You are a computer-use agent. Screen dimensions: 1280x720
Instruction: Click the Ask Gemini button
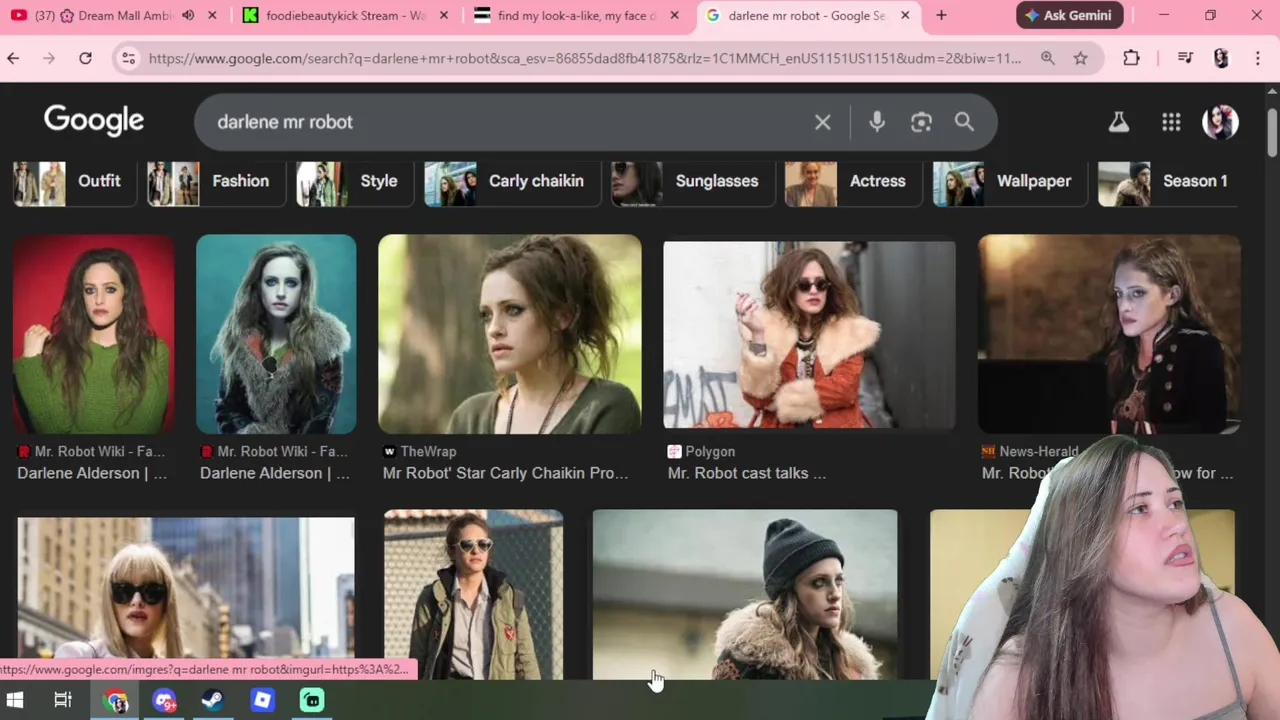click(x=1070, y=15)
